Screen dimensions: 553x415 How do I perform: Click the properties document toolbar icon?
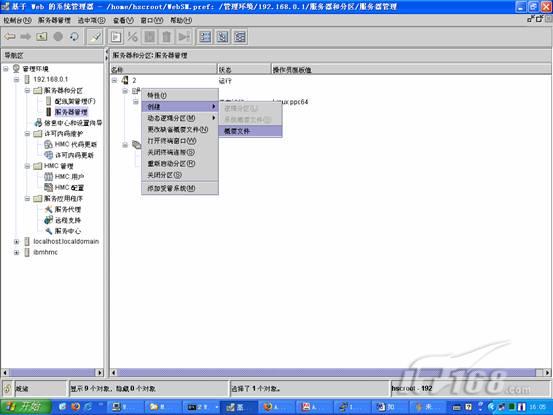(x=116, y=37)
